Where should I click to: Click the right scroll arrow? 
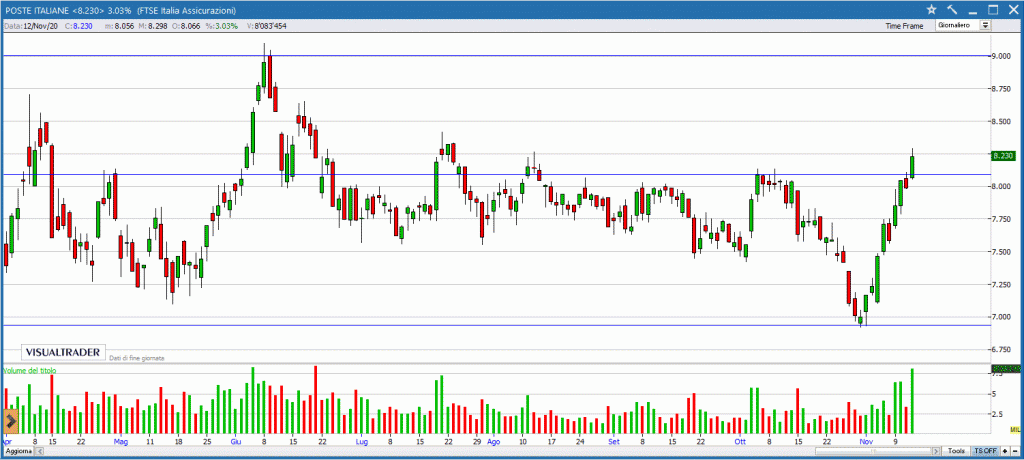coord(936,452)
